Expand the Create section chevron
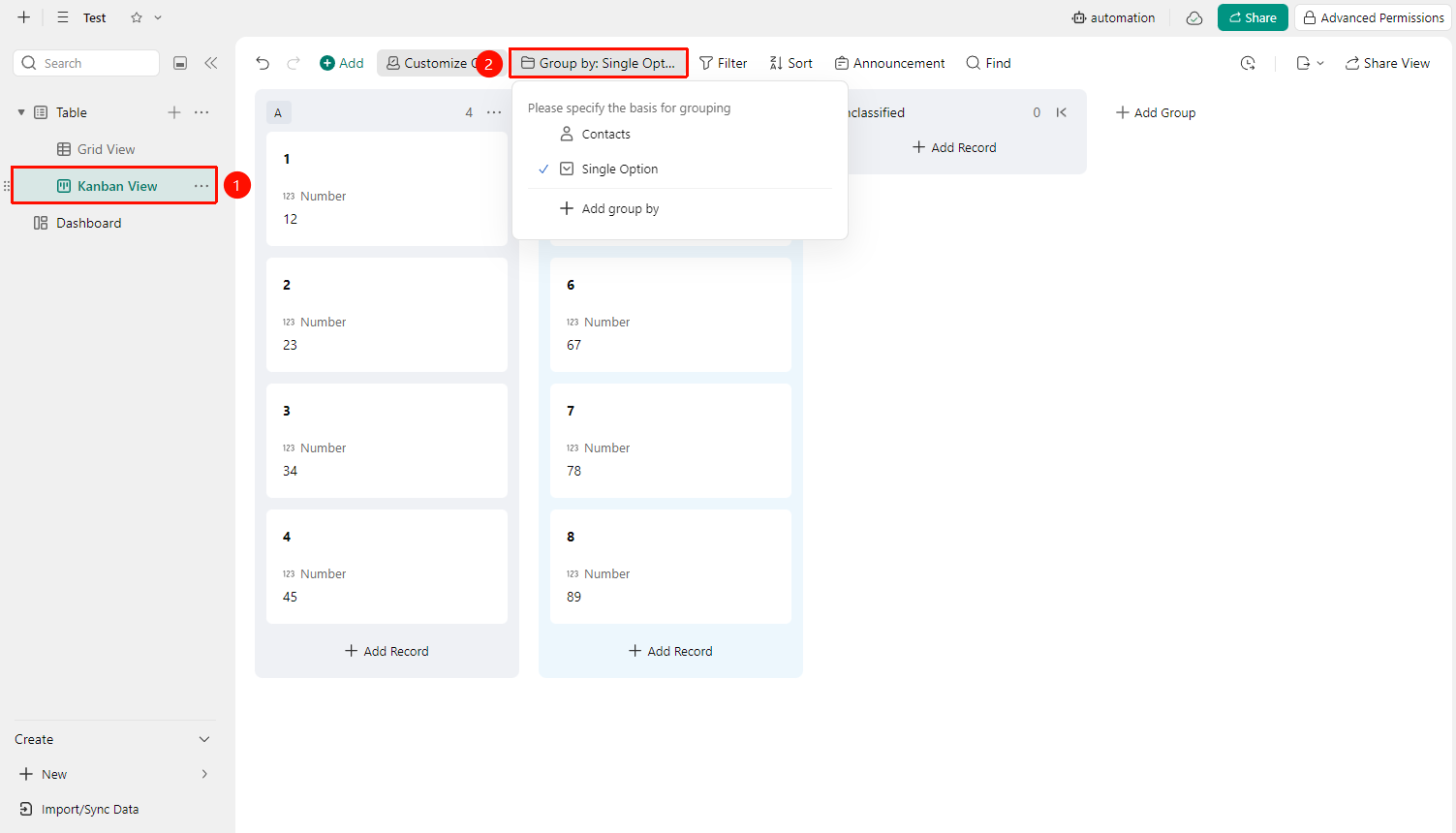1456x833 pixels. click(204, 739)
